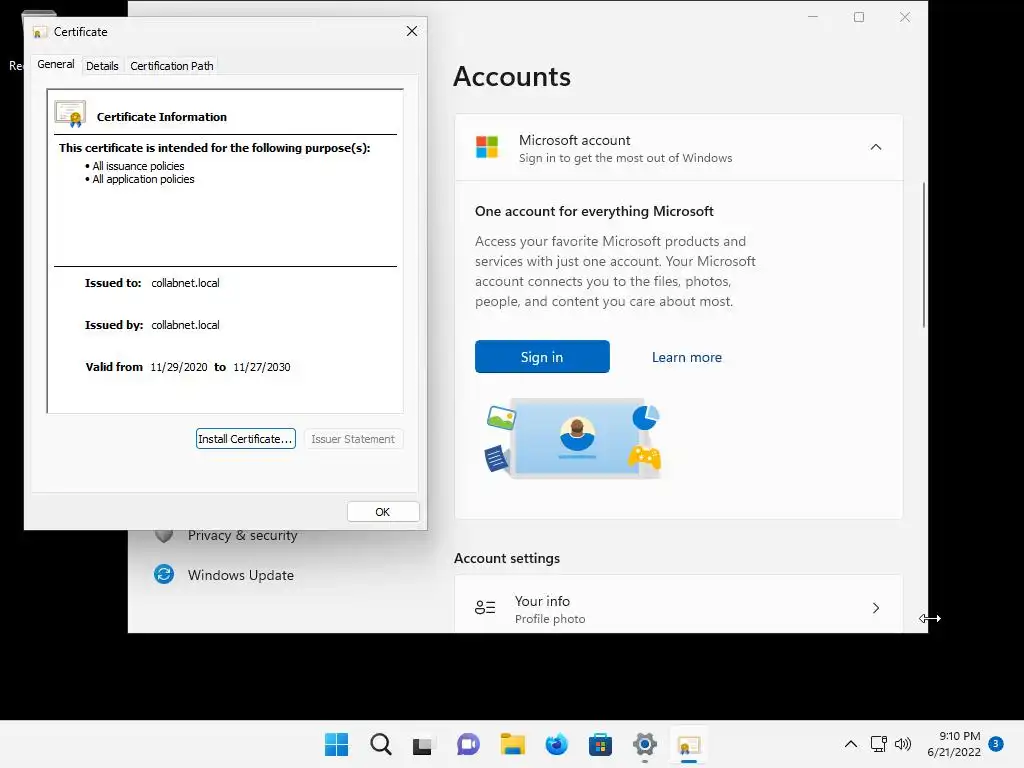The image size is (1024, 768).
Task: Click the Microsoft logo in the account card
Action: pos(487,147)
